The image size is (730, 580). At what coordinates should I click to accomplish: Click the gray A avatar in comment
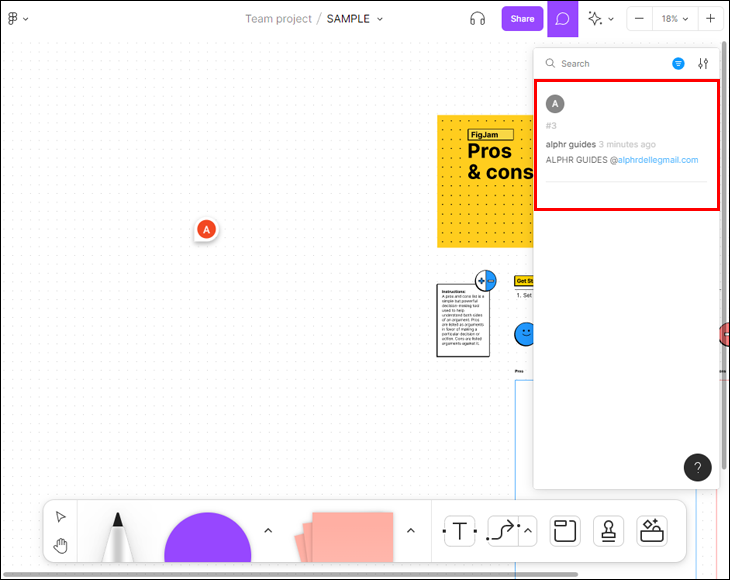[x=555, y=104]
